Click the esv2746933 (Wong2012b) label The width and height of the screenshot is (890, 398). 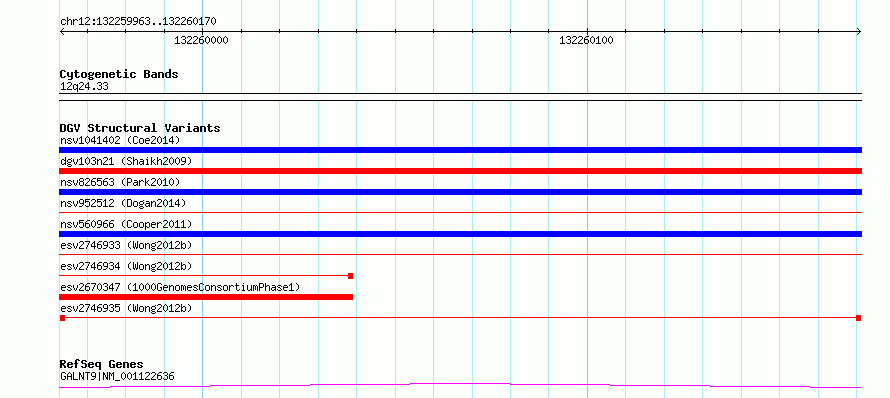tap(126, 245)
